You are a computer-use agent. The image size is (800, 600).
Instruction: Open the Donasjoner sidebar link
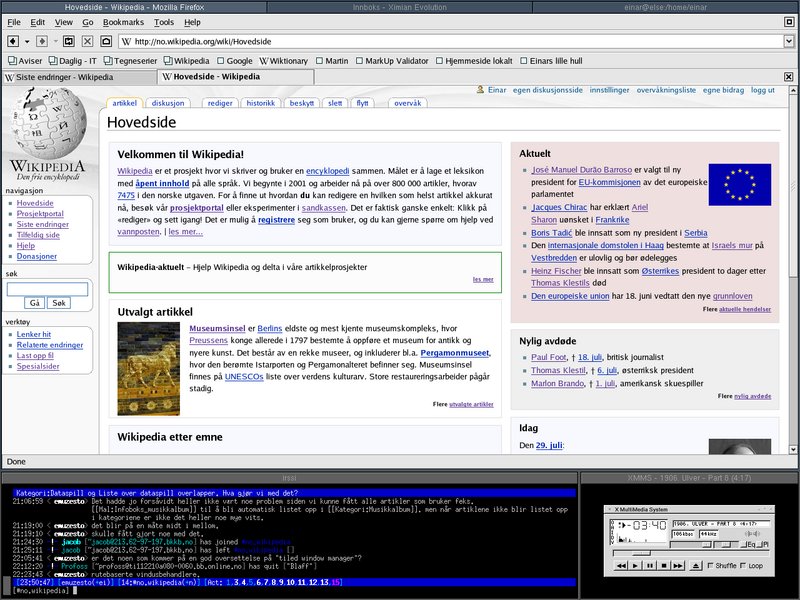coord(37,256)
